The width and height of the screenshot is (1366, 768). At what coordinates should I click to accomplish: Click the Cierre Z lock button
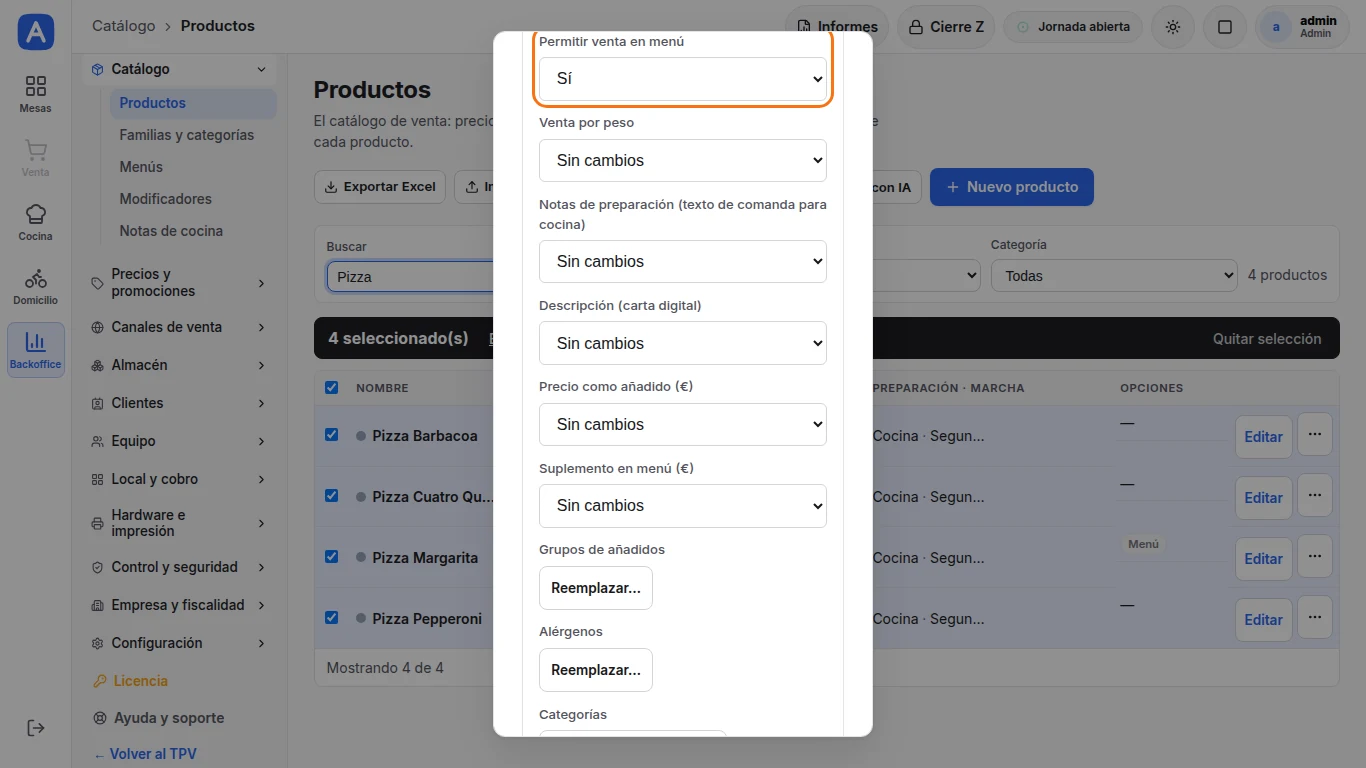946,27
